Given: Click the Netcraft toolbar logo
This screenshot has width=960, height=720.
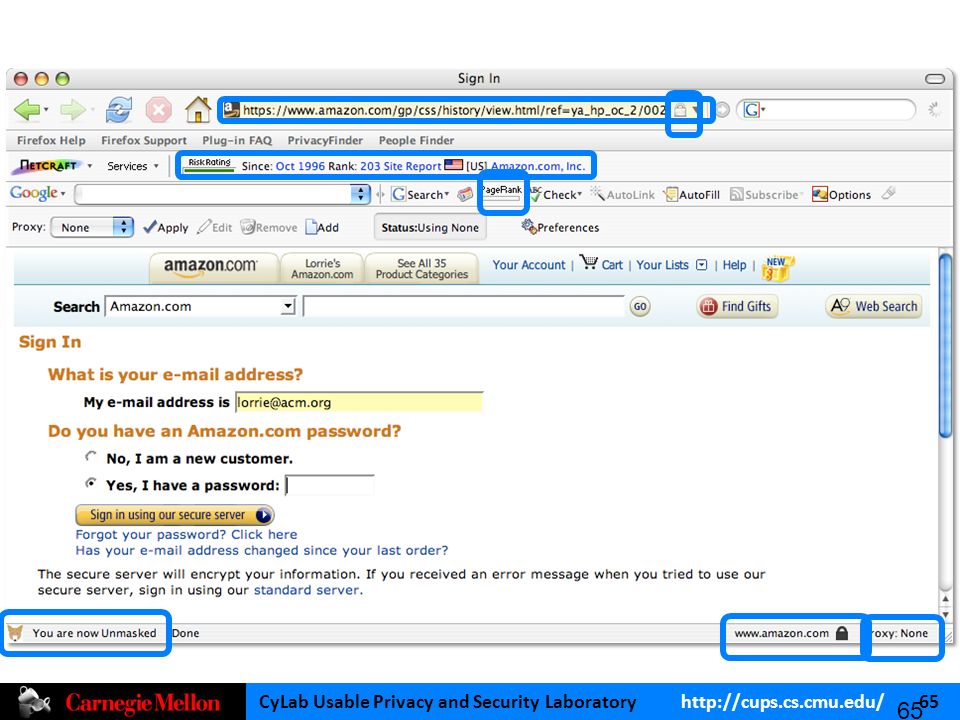Looking at the screenshot, I should coord(48,166).
